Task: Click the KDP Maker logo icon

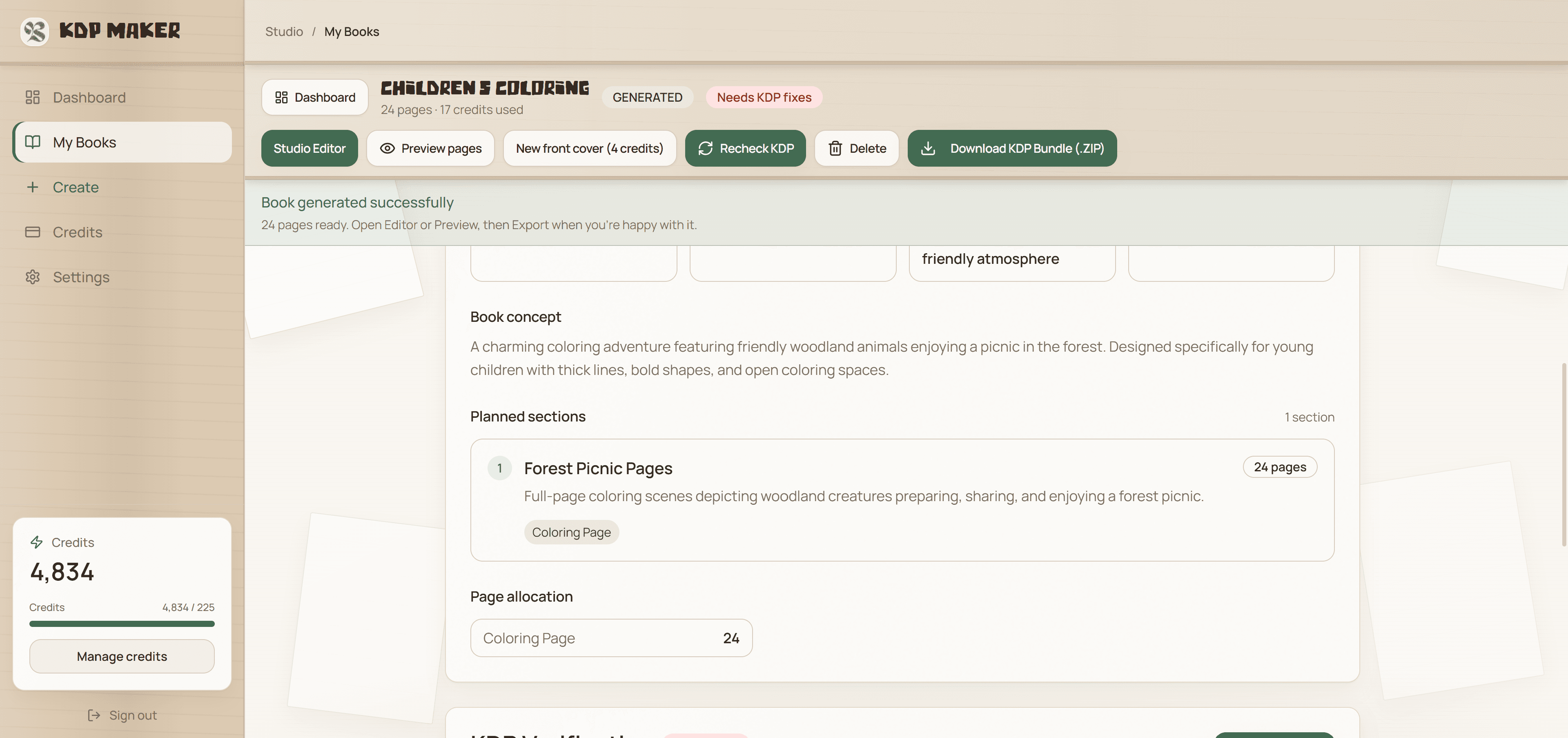Action: [x=35, y=31]
